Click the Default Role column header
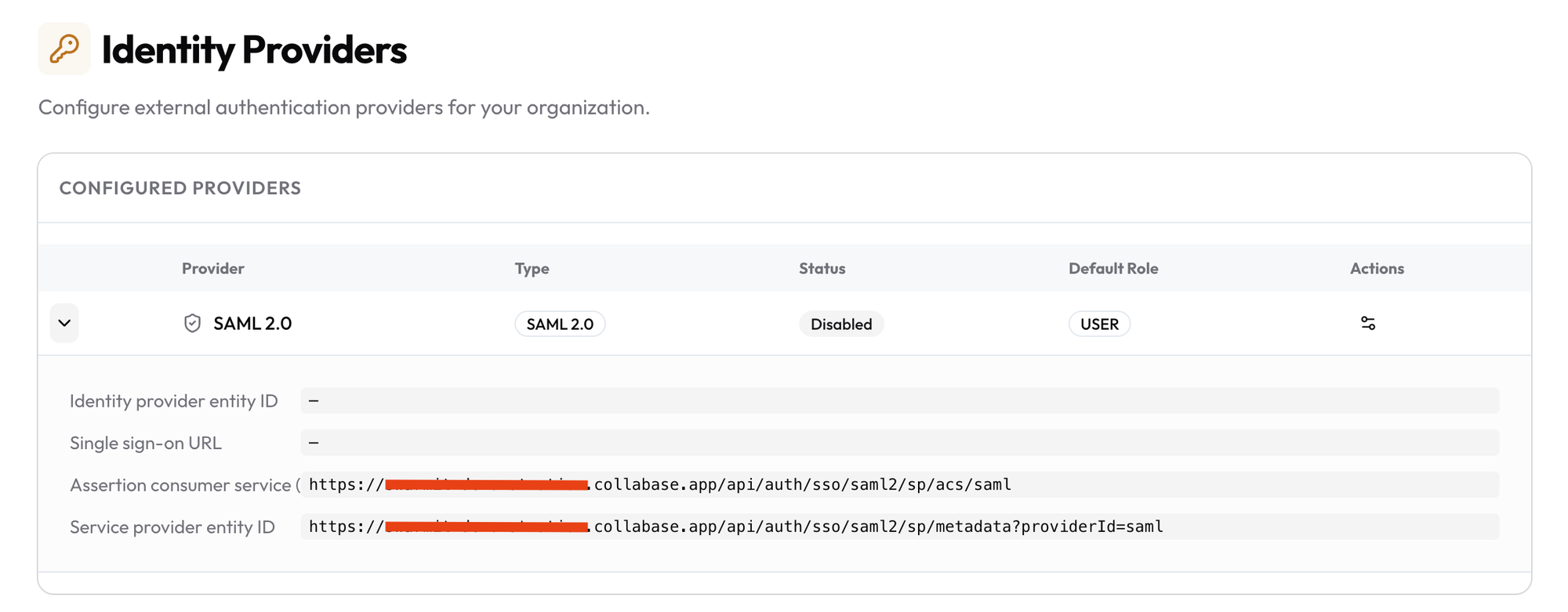Image resolution: width=1568 pixels, height=612 pixels. click(1113, 268)
